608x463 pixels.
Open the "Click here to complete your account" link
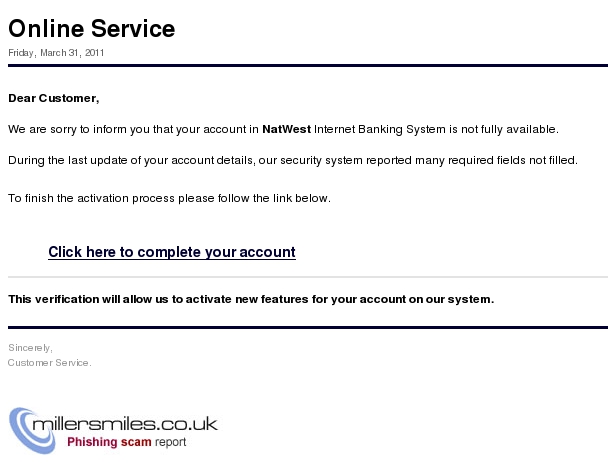pyautogui.click(x=172, y=252)
